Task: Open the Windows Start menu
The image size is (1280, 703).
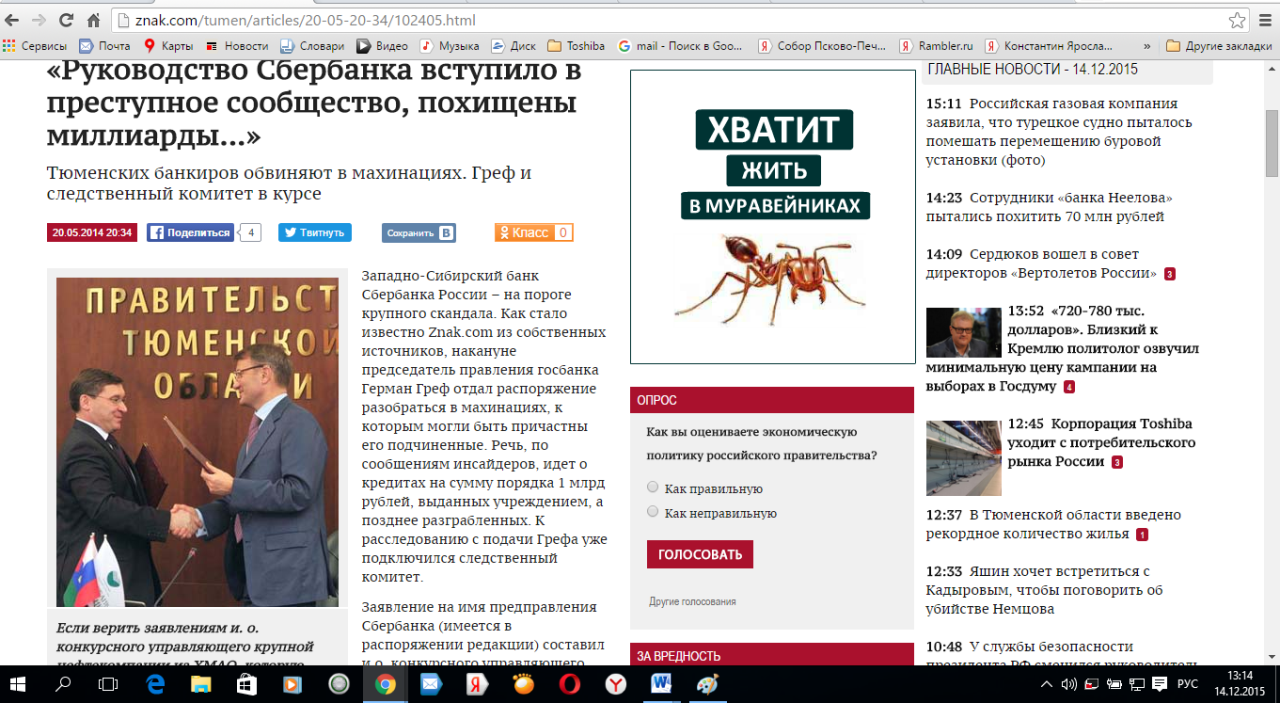Action: (18, 685)
